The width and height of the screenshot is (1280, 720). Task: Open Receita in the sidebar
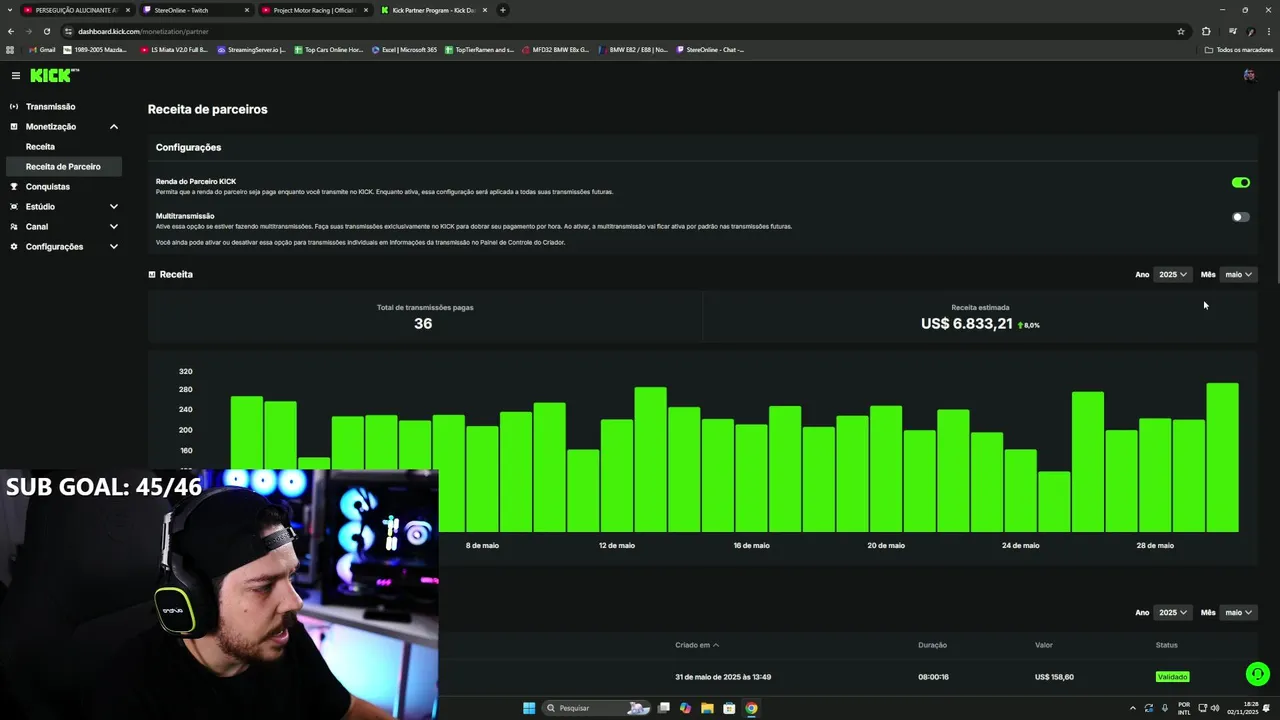pos(40,146)
